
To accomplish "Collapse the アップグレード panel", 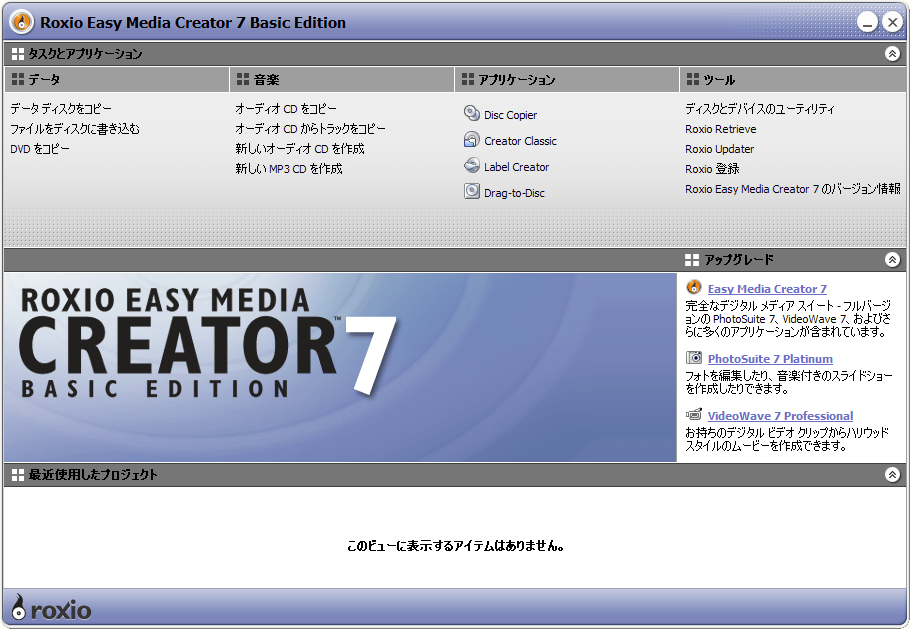I will (893, 259).
